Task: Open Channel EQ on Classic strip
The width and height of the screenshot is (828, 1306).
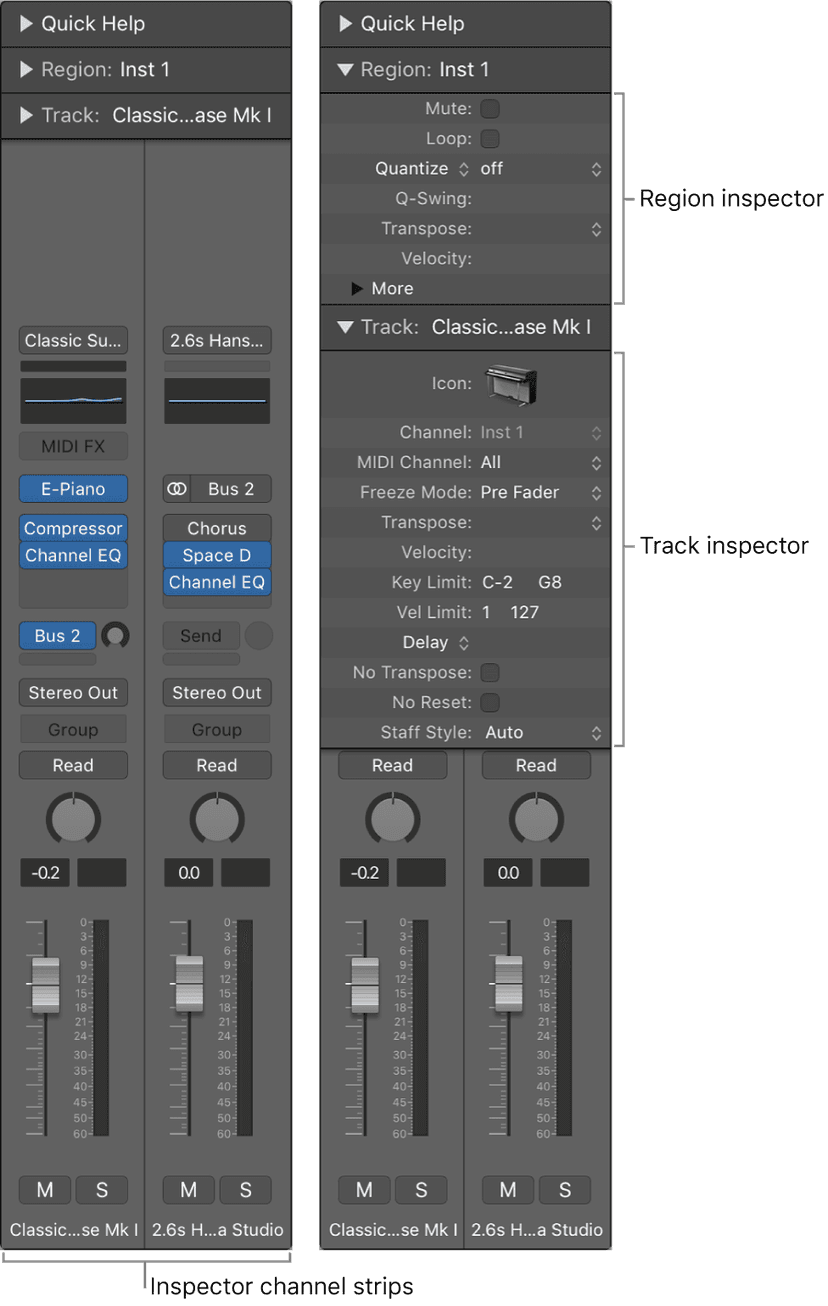Action: pos(73,555)
